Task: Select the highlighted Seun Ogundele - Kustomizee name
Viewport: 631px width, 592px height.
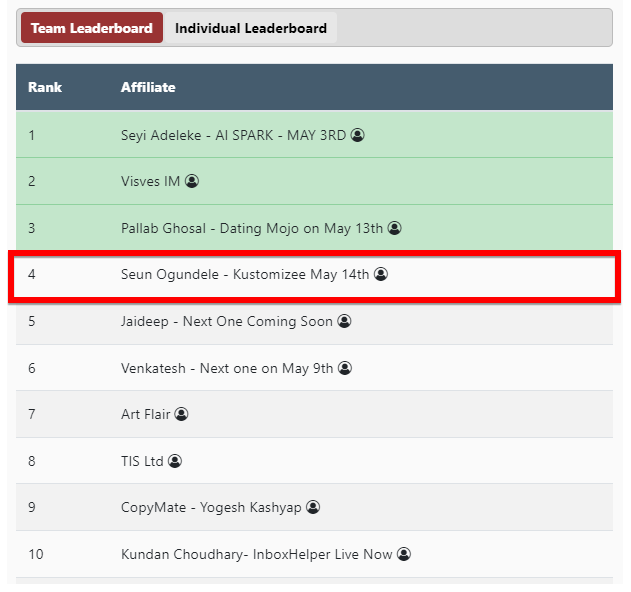Action: [245, 274]
